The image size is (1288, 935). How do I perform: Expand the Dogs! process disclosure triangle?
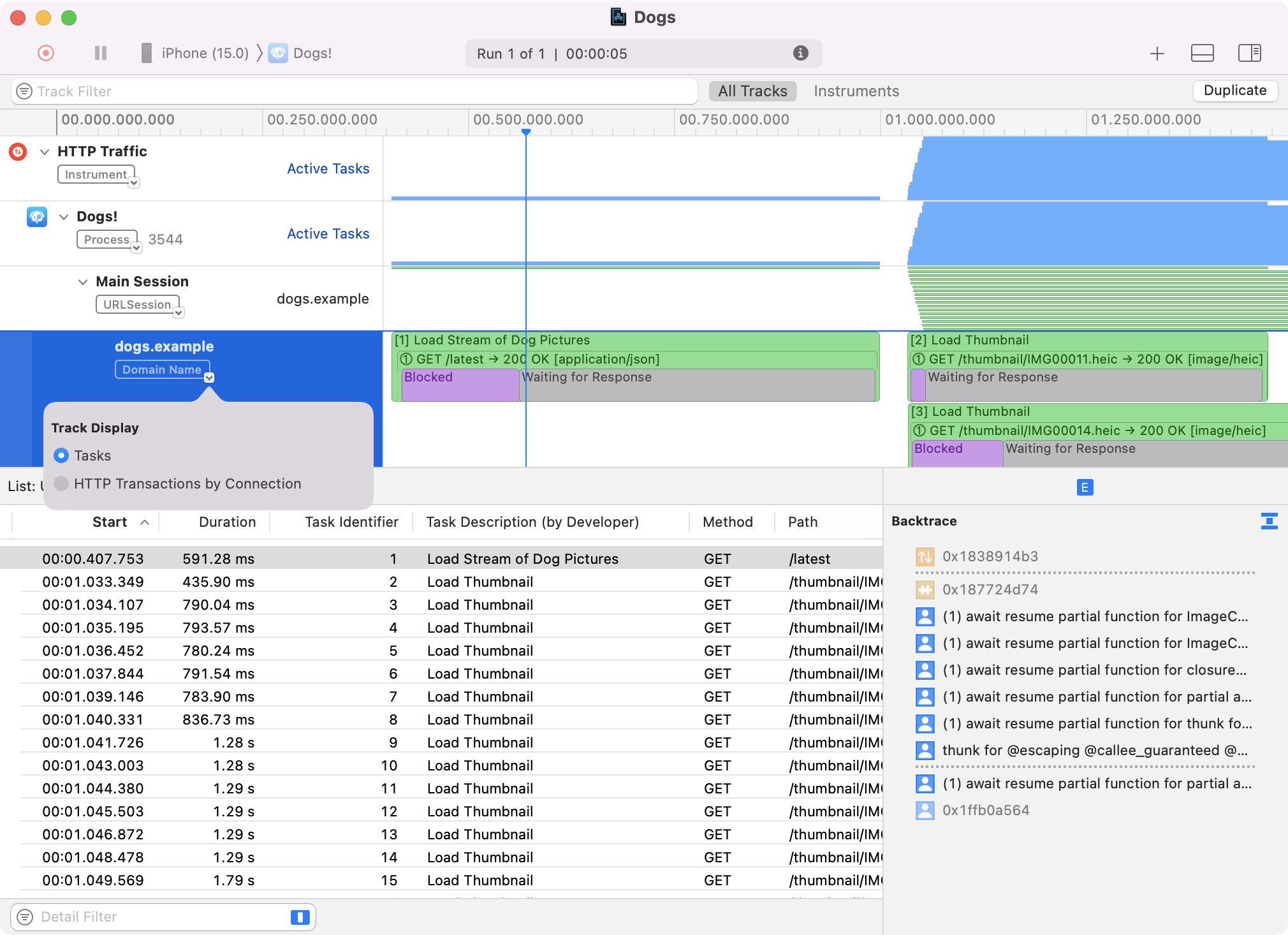click(63, 217)
